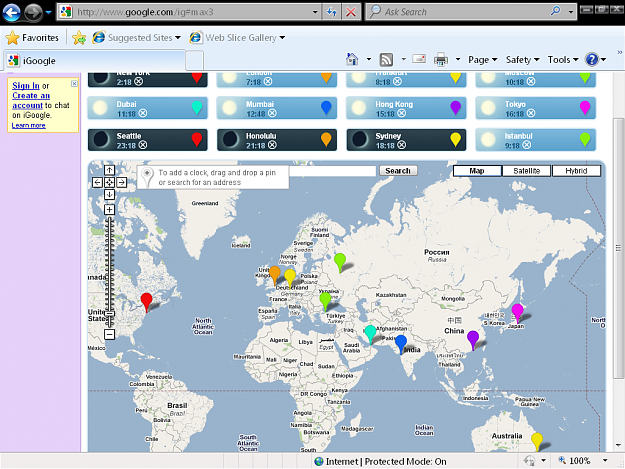Open the Print options dropdown arrow
The image size is (625, 469).
pyautogui.click(x=458, y=59)
